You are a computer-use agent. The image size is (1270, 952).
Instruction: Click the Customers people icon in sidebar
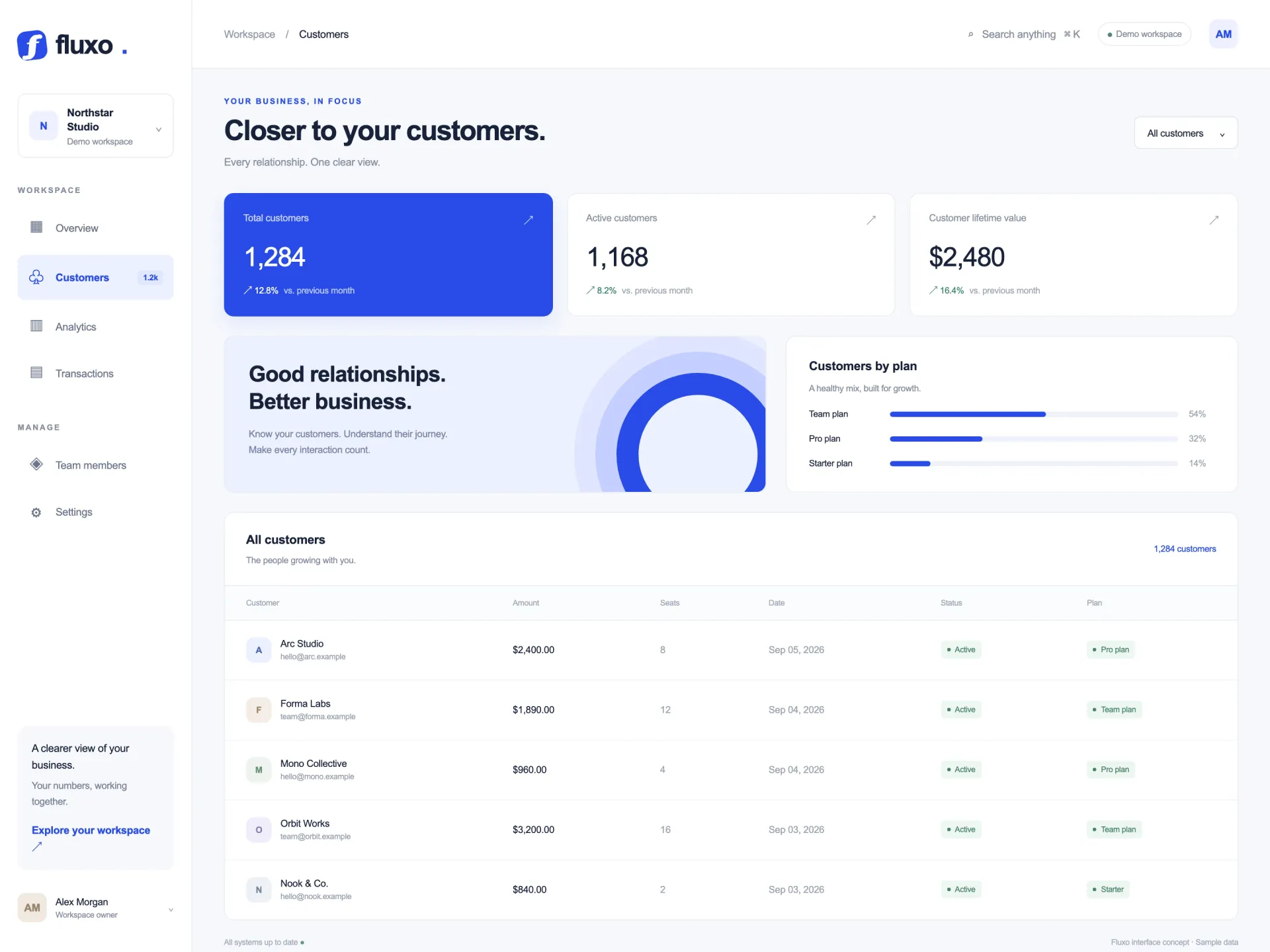(x=36, y=278)
